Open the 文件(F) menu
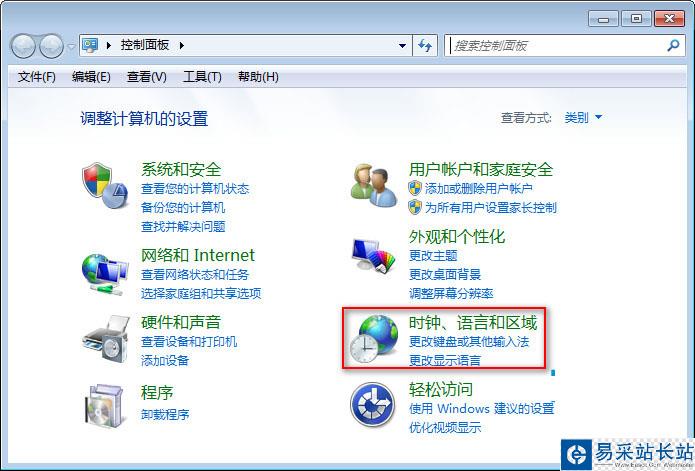The width and height of the screenshot is (695, 471). point(36,77)
